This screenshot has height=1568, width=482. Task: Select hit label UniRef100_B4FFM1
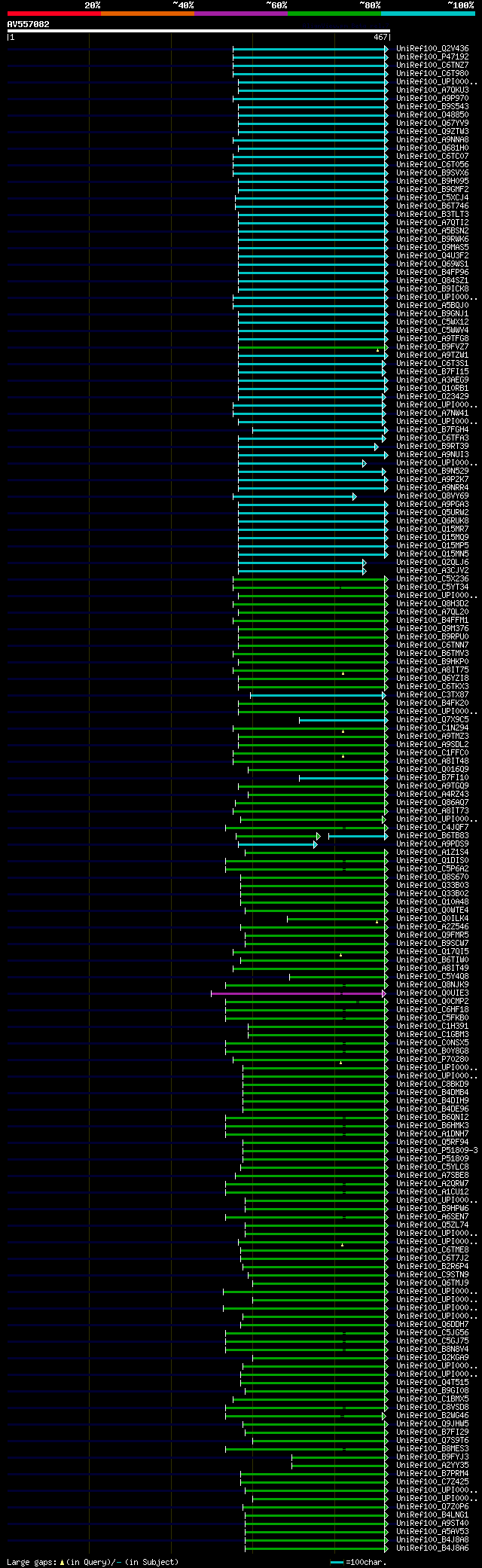pyautogui.click(x=432, y=621)
